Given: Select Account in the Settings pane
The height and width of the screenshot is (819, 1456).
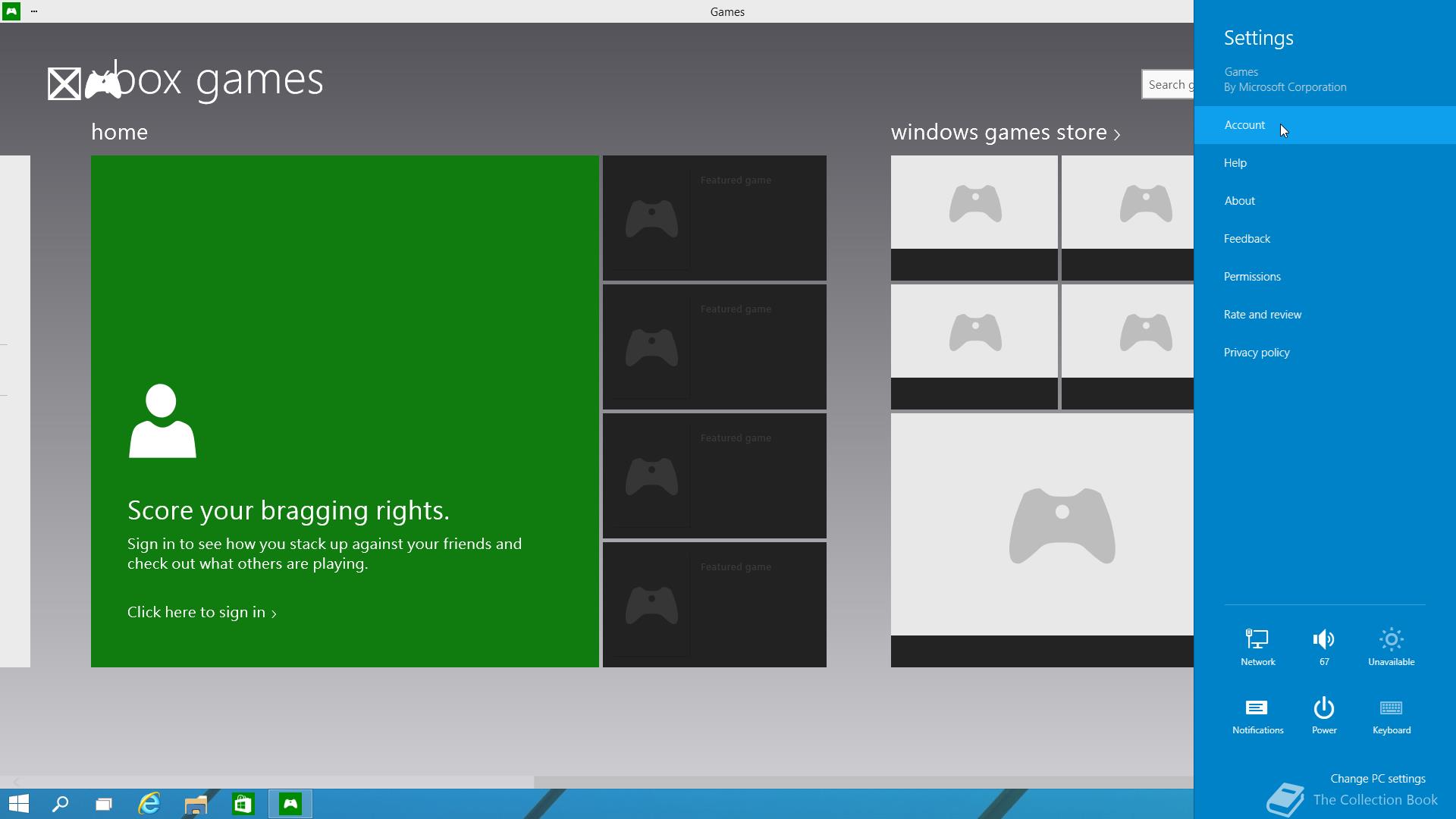Looking at the screenshot, I should tap(1324, 125).
